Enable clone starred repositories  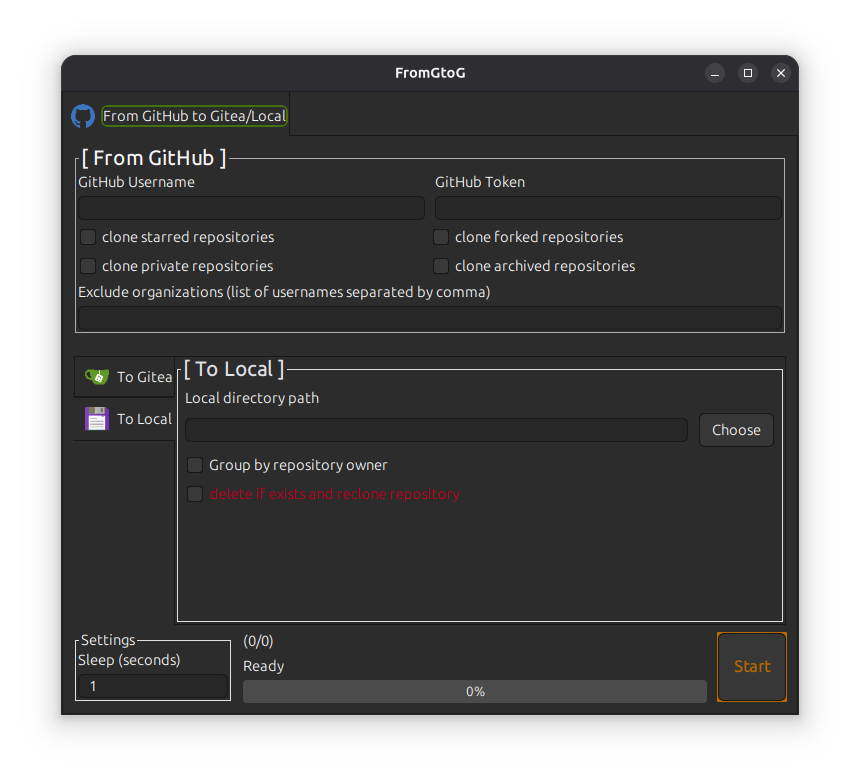pyautogui.click(x=88, y=237)
